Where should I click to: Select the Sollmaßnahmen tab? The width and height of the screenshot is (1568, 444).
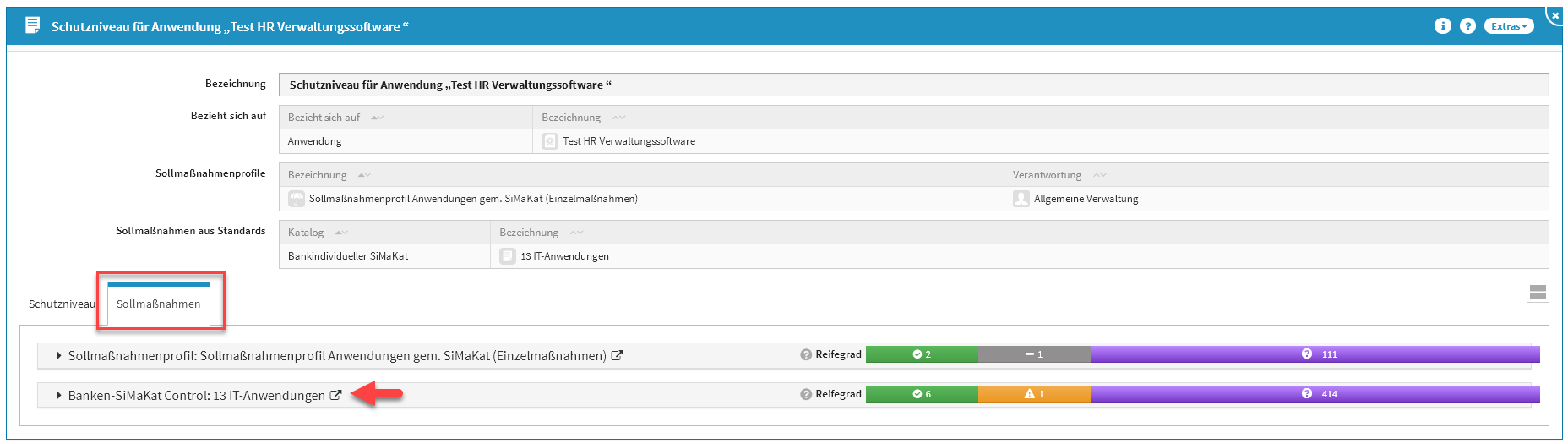(x=159, y=304)
